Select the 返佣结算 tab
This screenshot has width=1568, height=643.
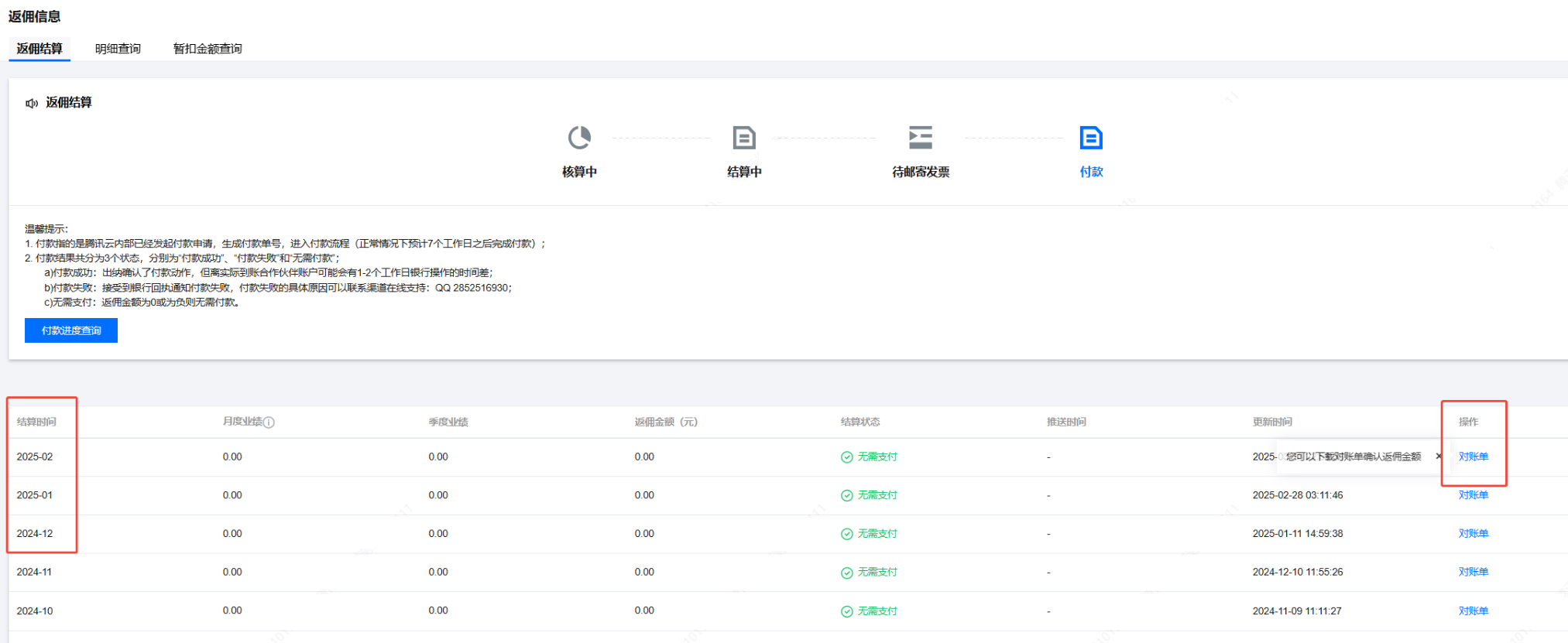point(39,49)
